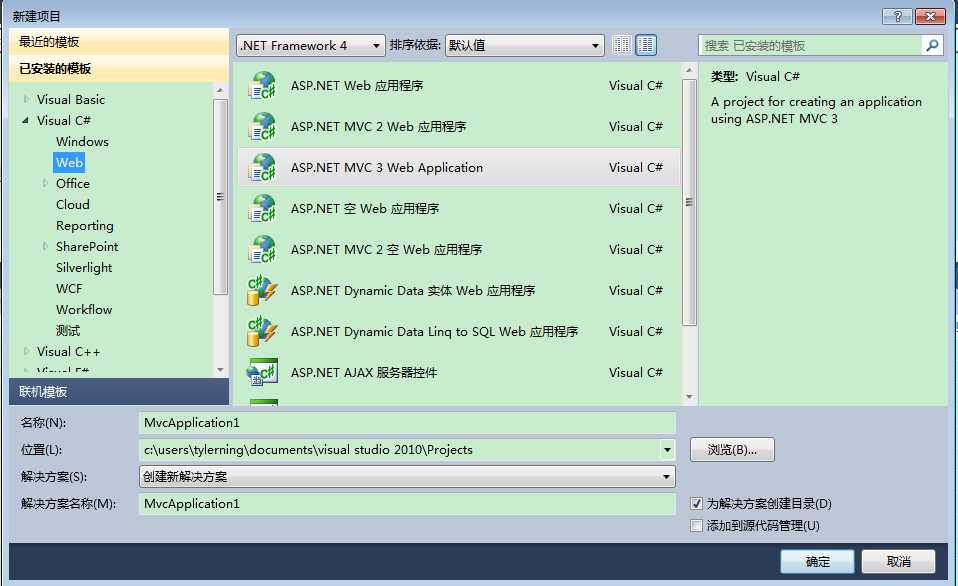Screen dimensions: 958x586
Task: Expand the SharePoint tree node
Action: 45,246
